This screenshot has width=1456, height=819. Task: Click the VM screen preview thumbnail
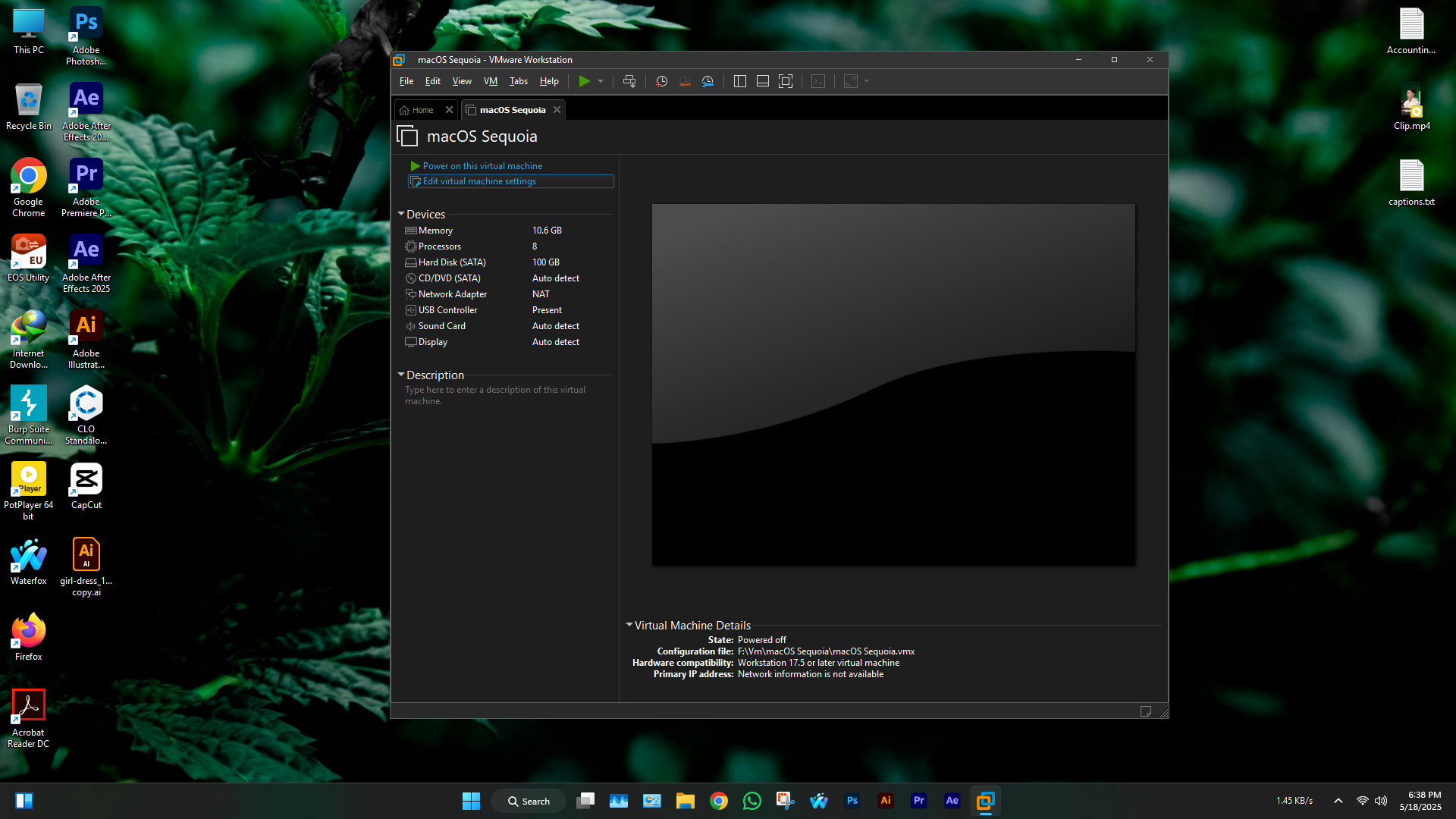[893, 384]
